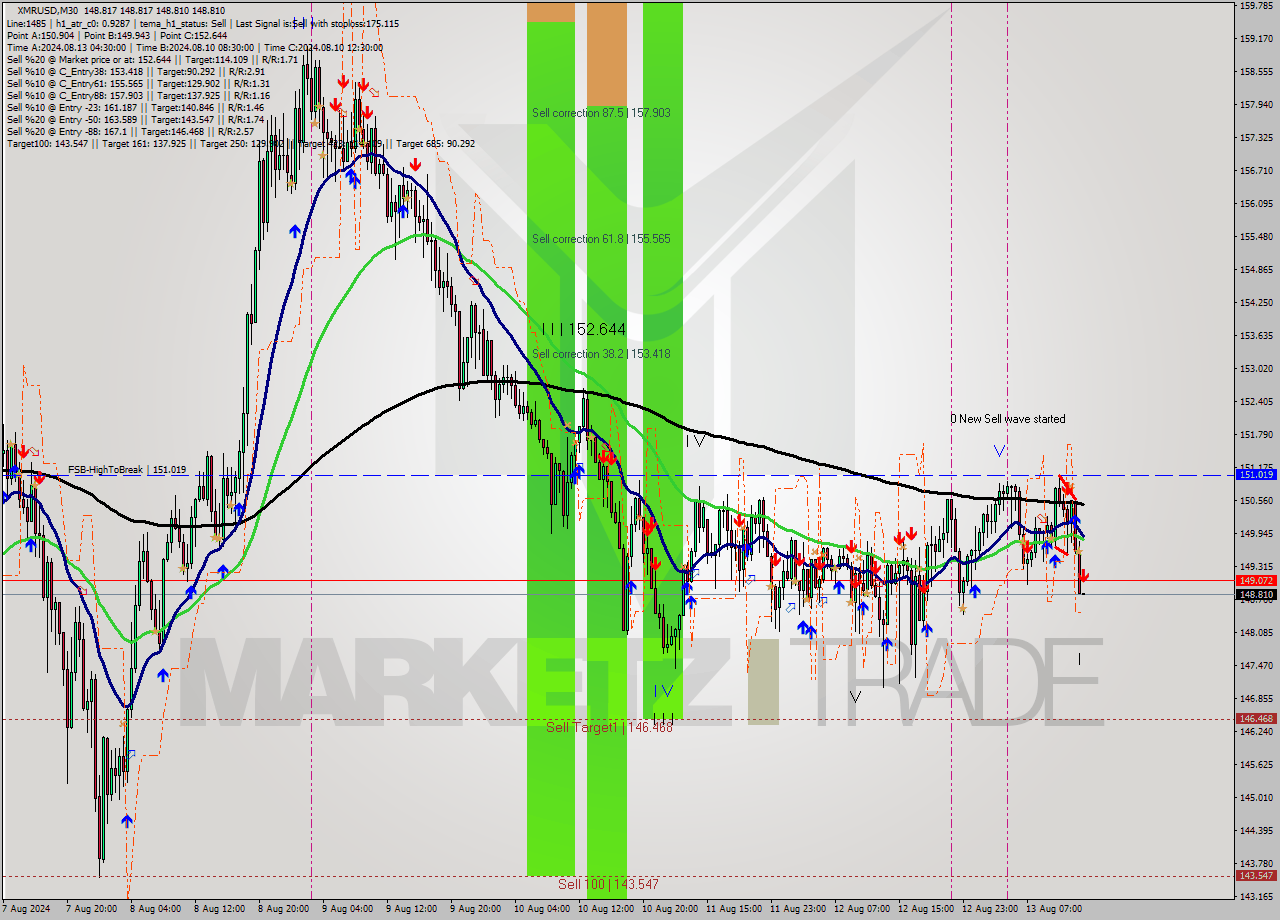1280x920 pixels.
Task: Click the red 149.072 price tag on axis
Action: [x=1256, y=580]
